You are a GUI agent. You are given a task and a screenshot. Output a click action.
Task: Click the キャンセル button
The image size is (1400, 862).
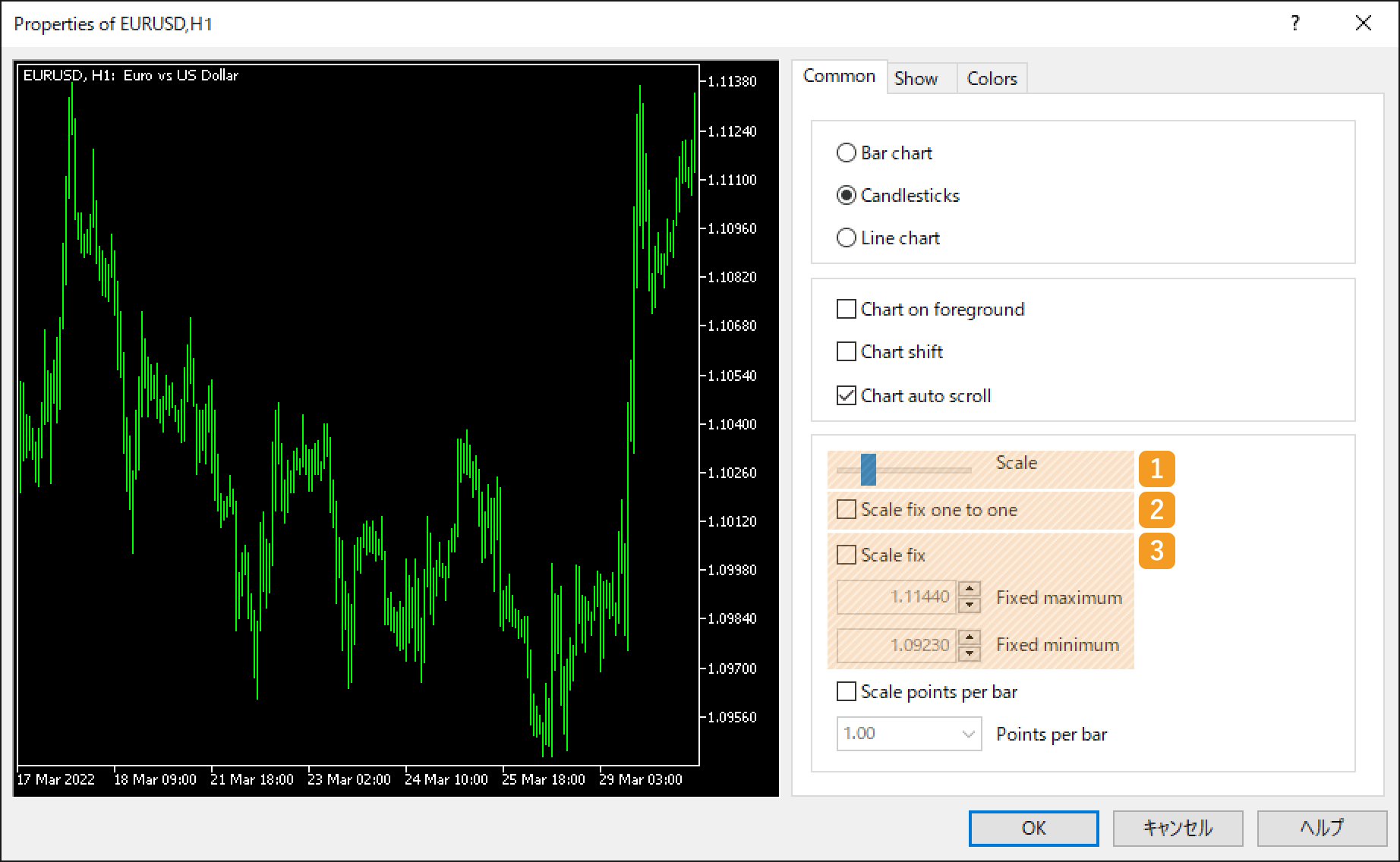[1178, 828]
